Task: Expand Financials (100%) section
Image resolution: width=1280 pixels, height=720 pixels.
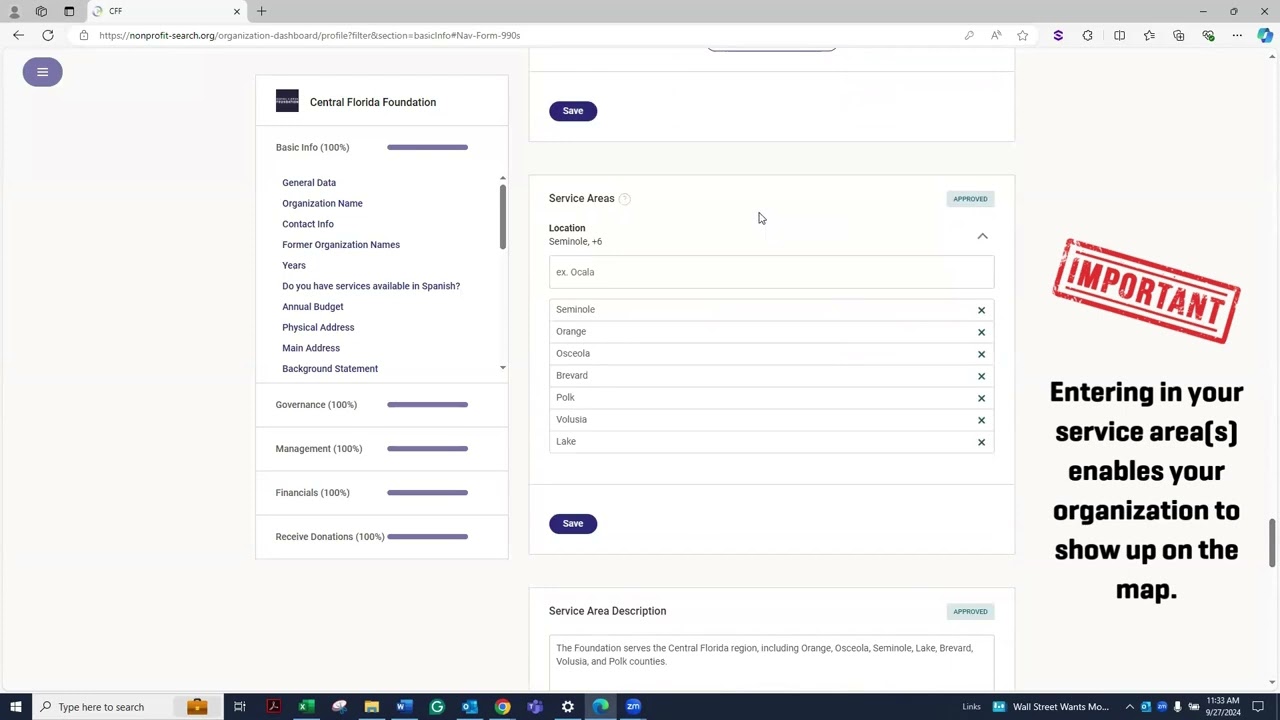Action: coord(312,493)
